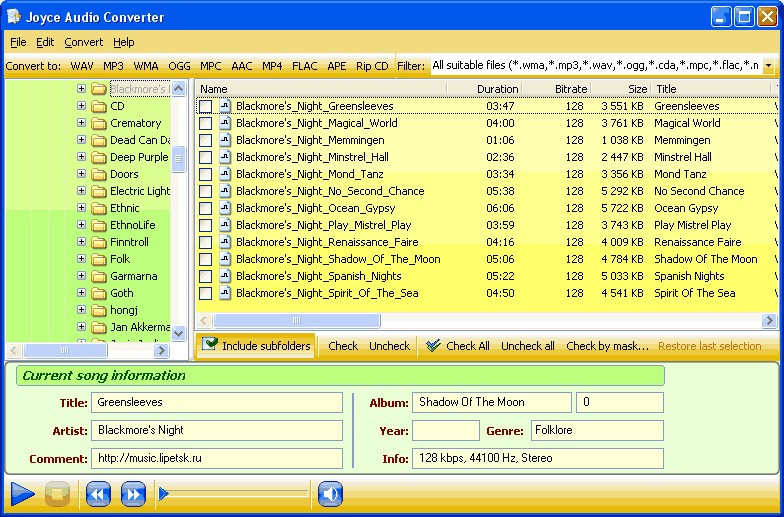
Task: Click the audio file icon for Shadow_Of_The_Moon
Action: point(225,259)
